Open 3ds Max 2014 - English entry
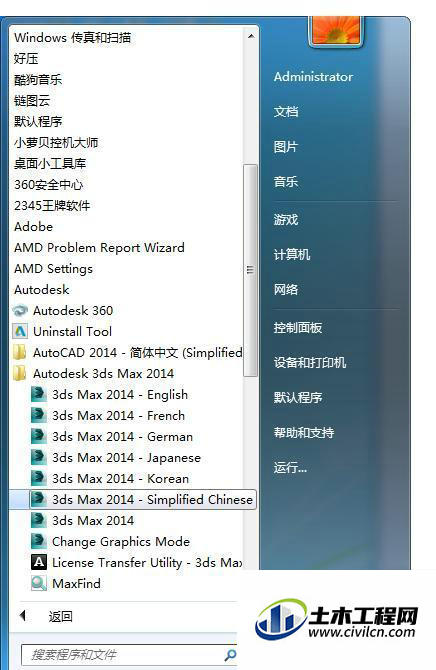The height and width of the screenshot is (670, 436). [x=120, y=394]
